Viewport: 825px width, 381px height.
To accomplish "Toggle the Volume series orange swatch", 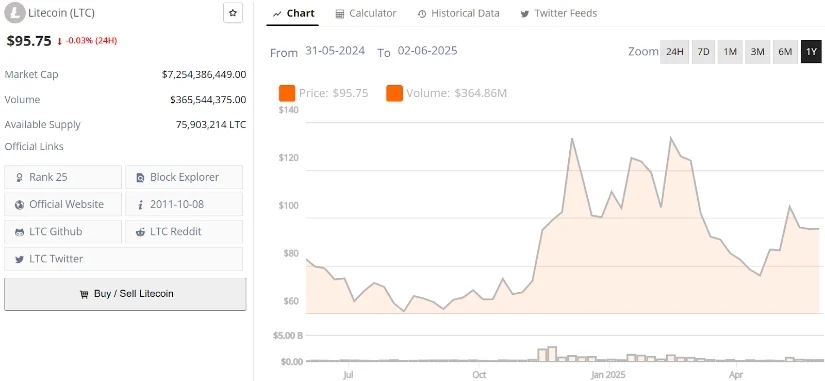I will [394, 94].
